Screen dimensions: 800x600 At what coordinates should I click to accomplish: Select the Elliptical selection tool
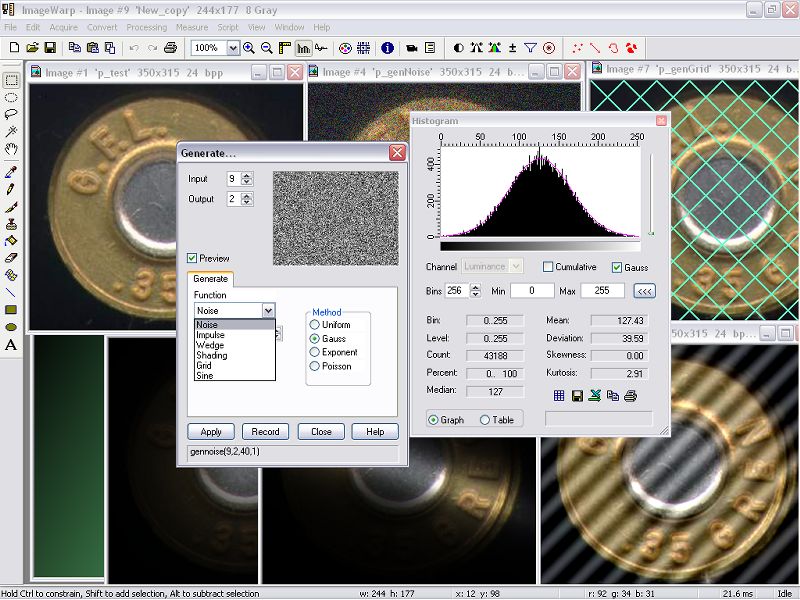click(x=11, y=97)
